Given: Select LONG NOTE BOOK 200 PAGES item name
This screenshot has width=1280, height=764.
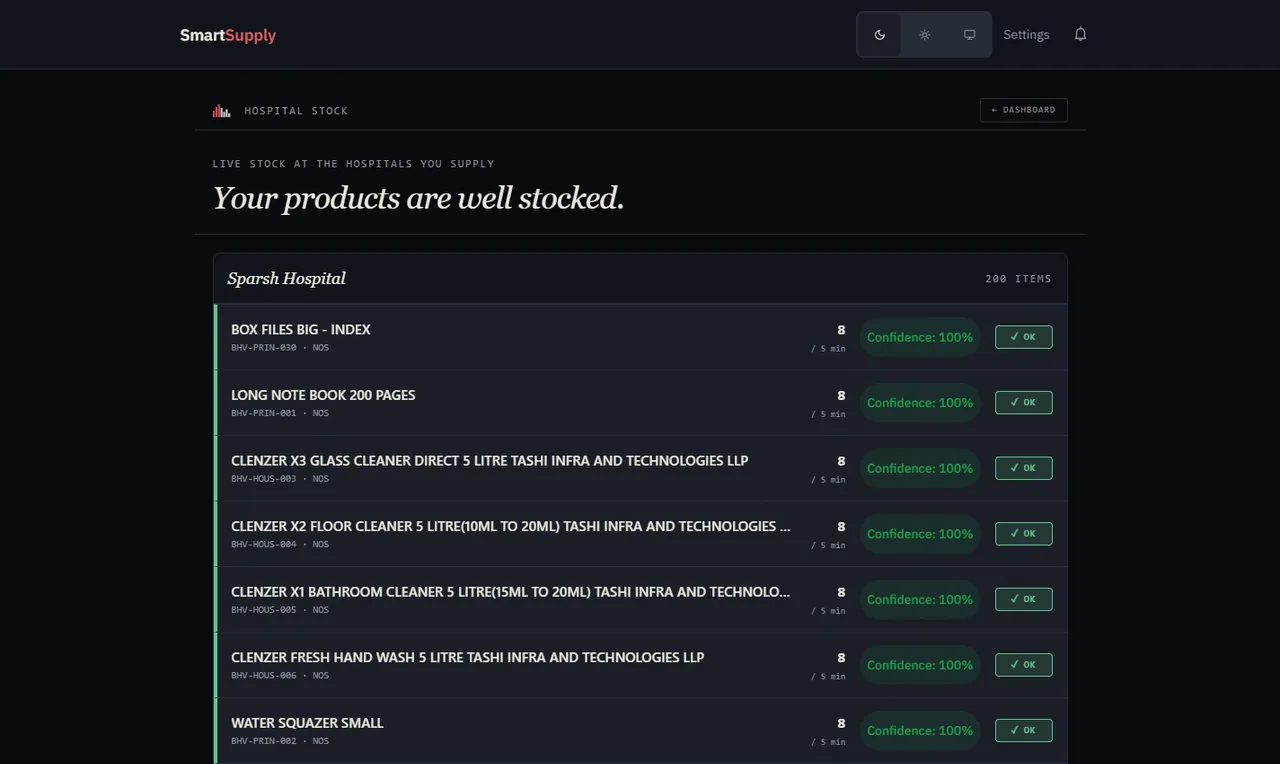Looking at the screenshot, I should 323,395.
